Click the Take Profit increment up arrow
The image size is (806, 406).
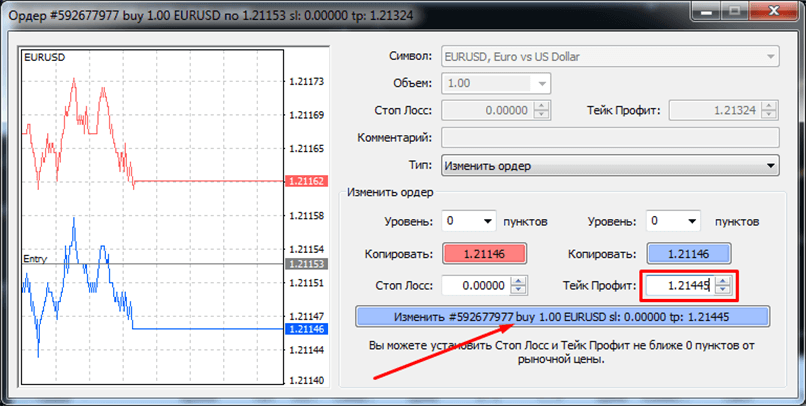pyautogui.click(x=723, y=281)
